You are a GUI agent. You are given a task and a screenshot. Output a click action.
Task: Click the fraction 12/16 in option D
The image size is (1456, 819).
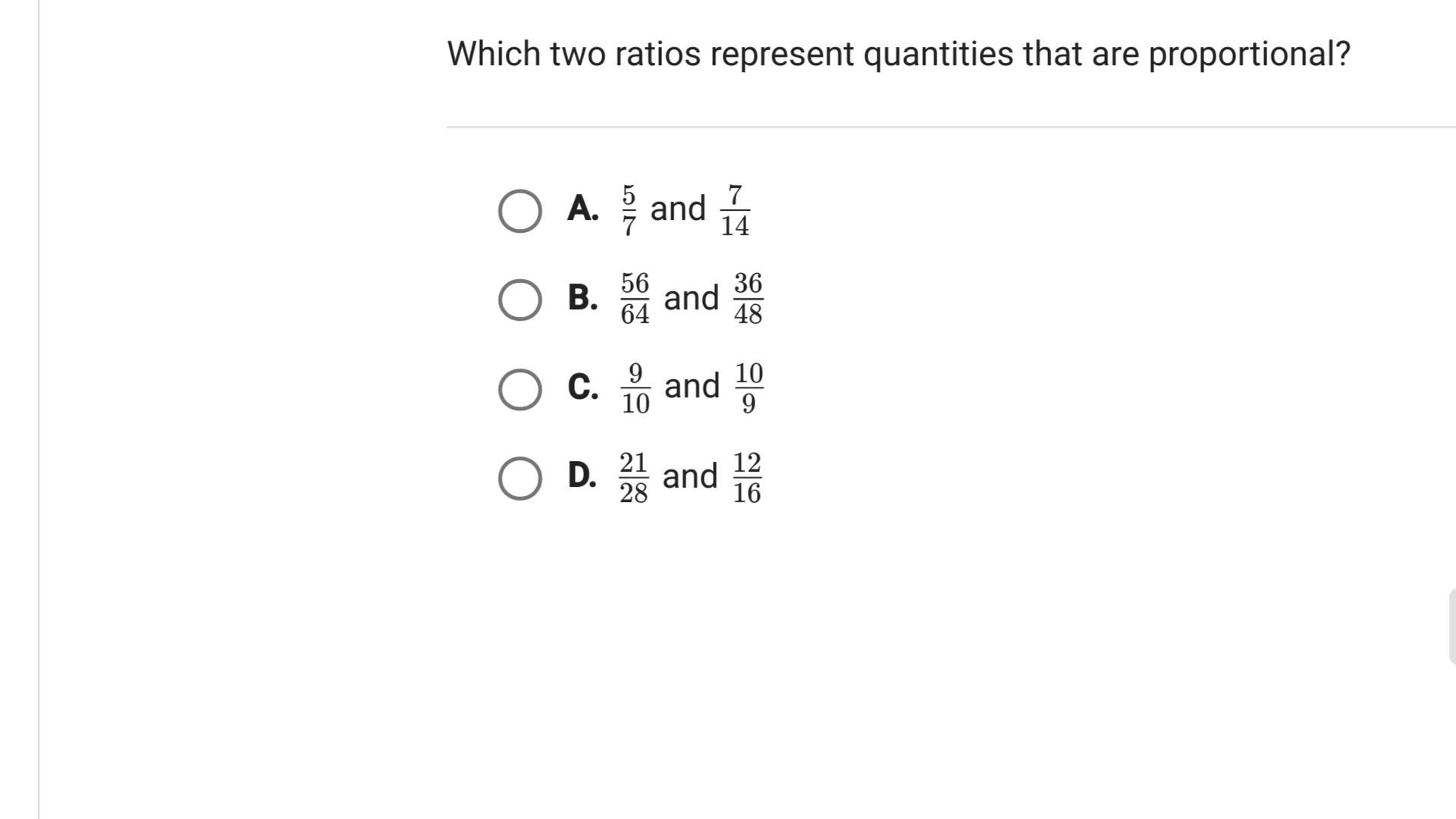pyautogui.click(x=747, y=478)
